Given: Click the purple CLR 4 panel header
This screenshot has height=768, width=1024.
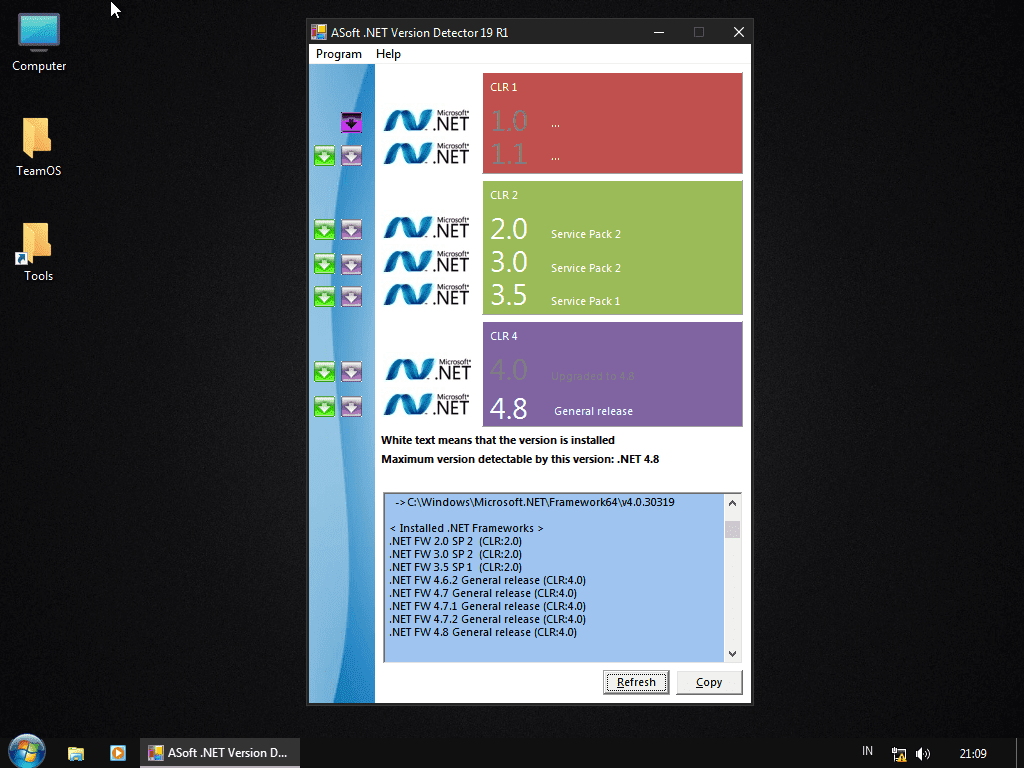Looking at the screenshot, I should pos(504,336).
